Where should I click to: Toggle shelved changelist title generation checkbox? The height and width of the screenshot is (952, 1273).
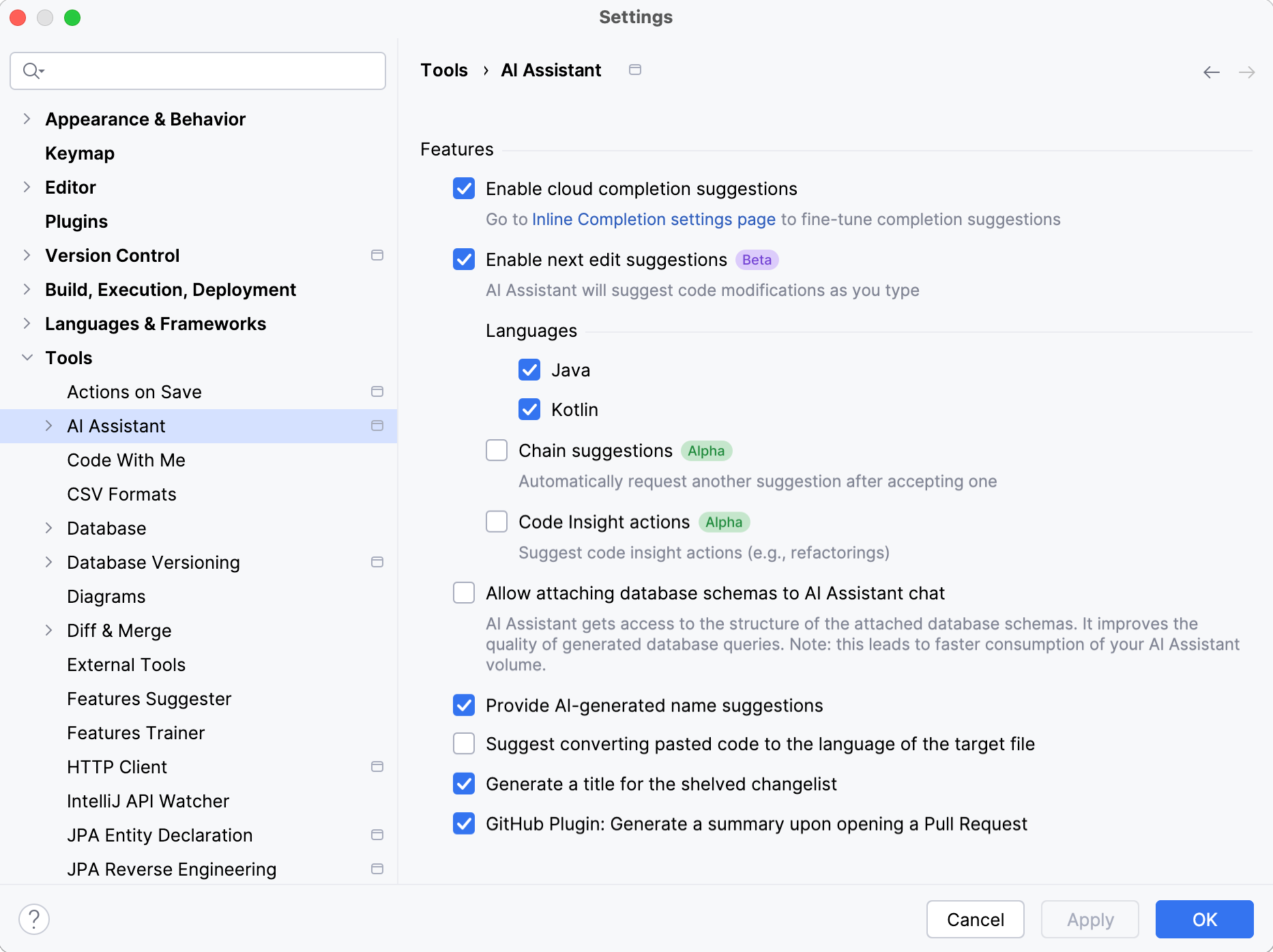coord(464,784)
